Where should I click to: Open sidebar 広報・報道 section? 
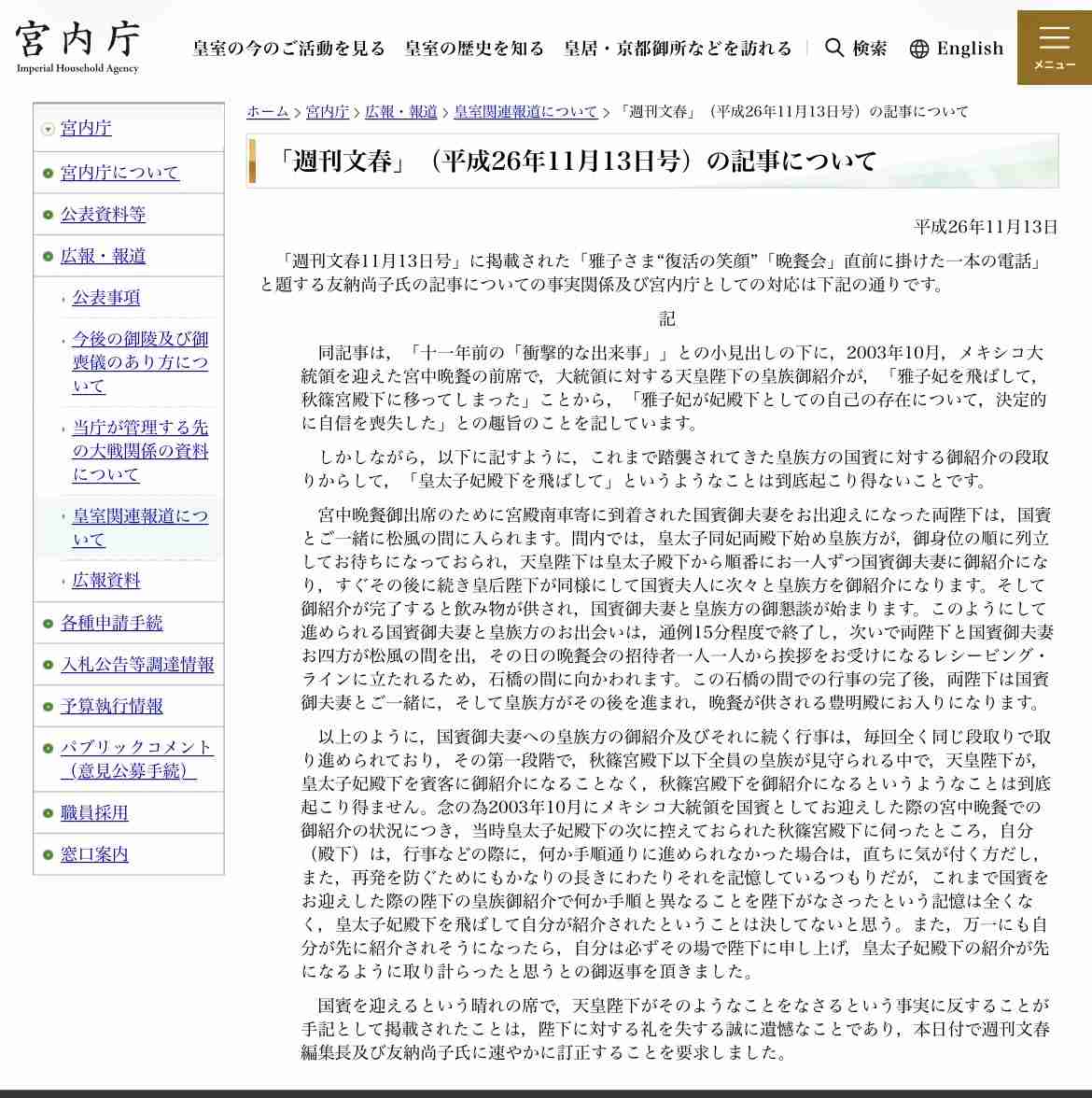(103, 256)
